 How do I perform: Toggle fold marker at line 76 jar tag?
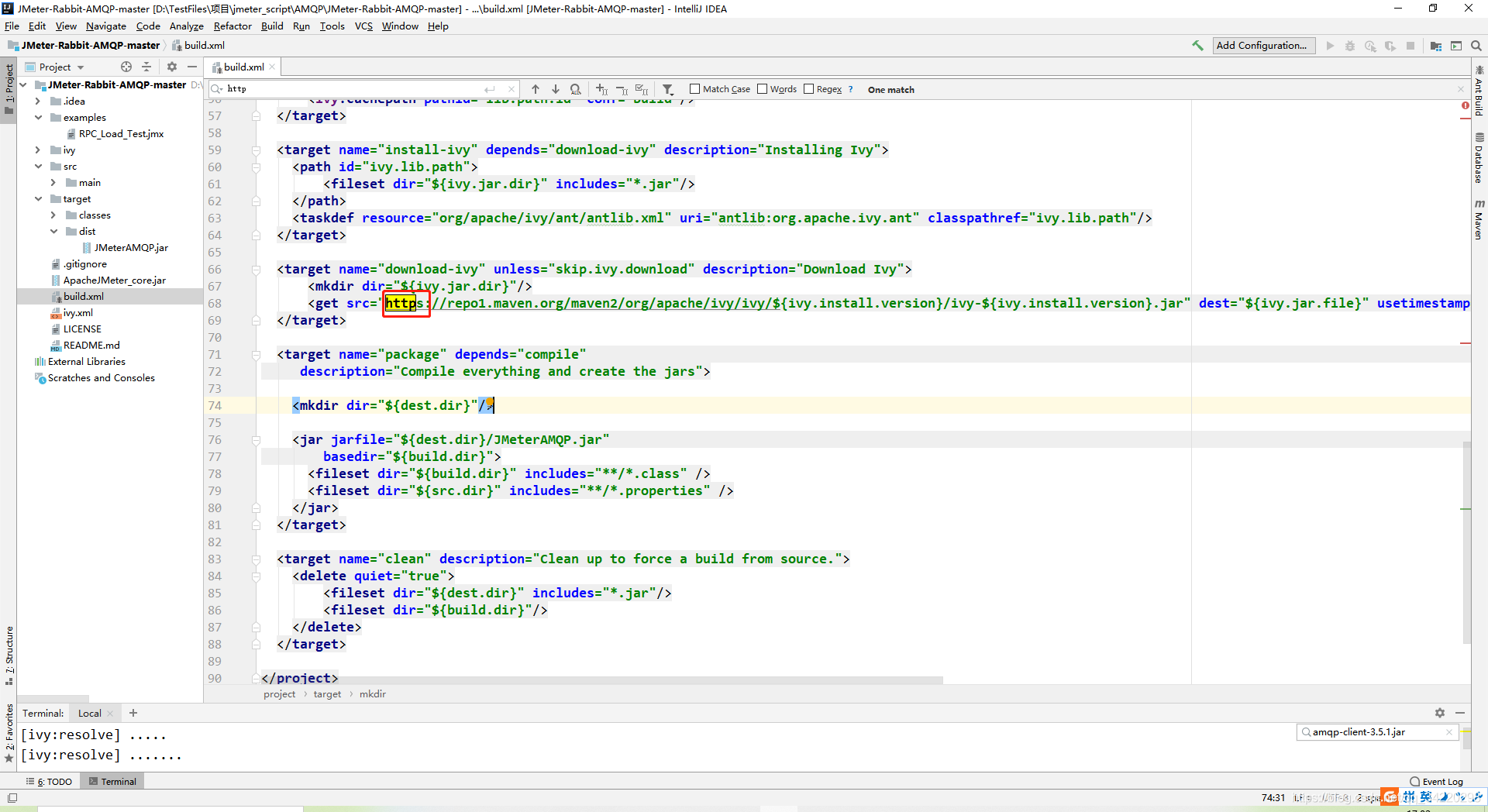point(256,440)
